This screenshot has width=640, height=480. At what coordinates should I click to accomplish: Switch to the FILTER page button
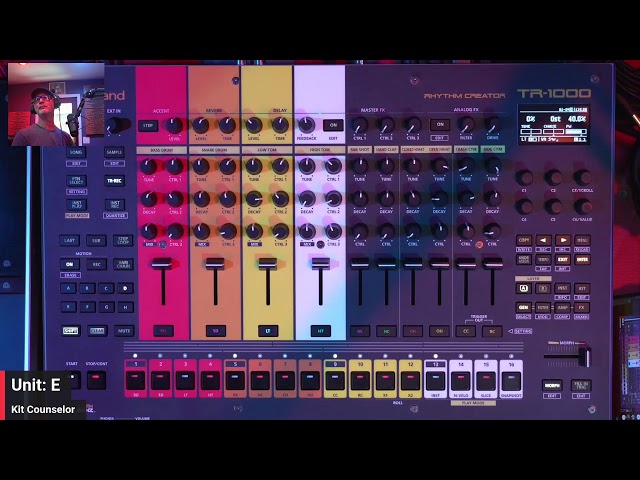click(x=543, y=307)
